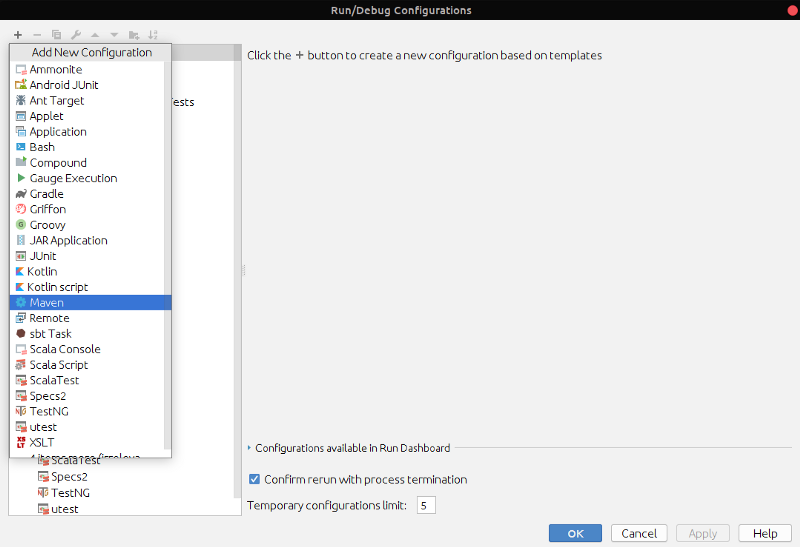Click the Help button

[x=765, y=533]
